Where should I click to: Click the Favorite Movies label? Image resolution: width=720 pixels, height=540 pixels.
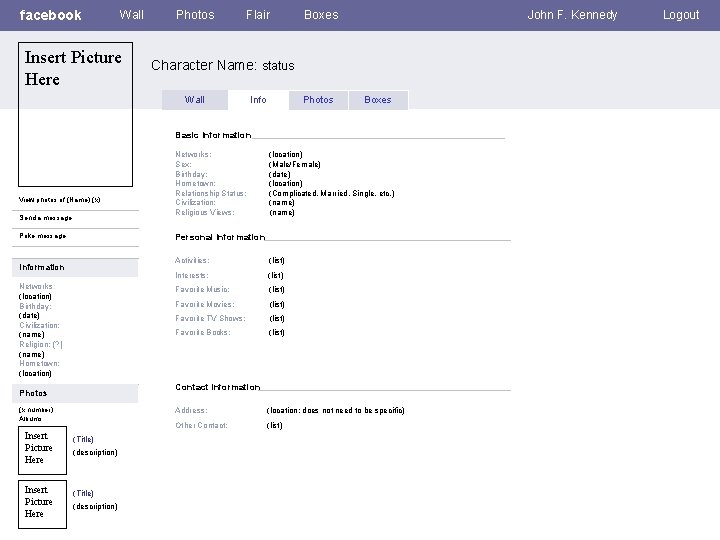205,304
